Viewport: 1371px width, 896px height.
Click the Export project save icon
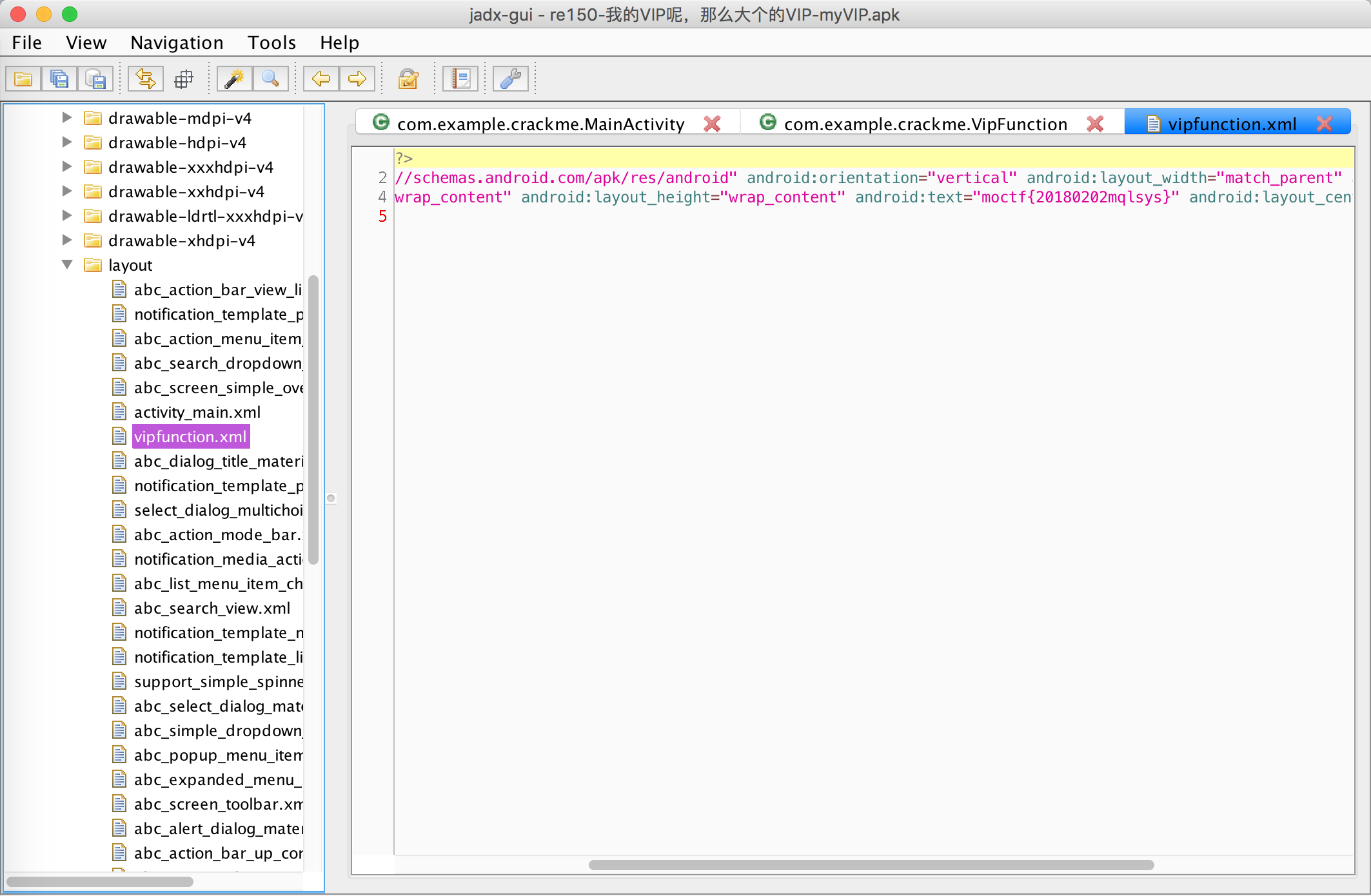click(x=95, y=79)
